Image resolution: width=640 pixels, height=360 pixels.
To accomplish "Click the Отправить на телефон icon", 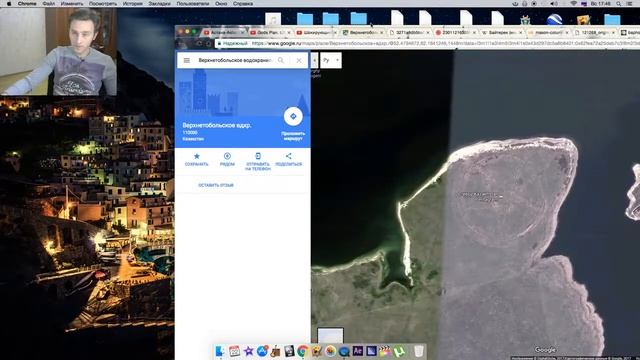I will [x=258, y=156].
